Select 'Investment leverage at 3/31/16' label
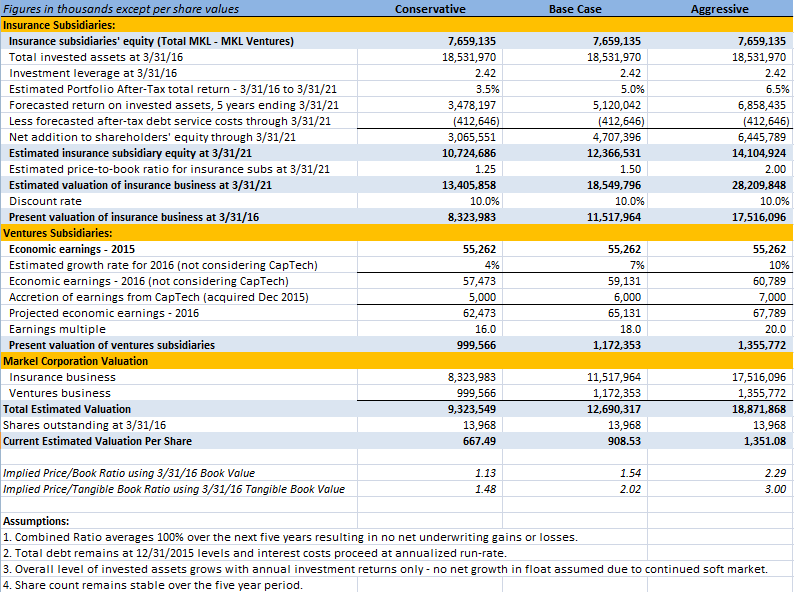 point(93,73)
